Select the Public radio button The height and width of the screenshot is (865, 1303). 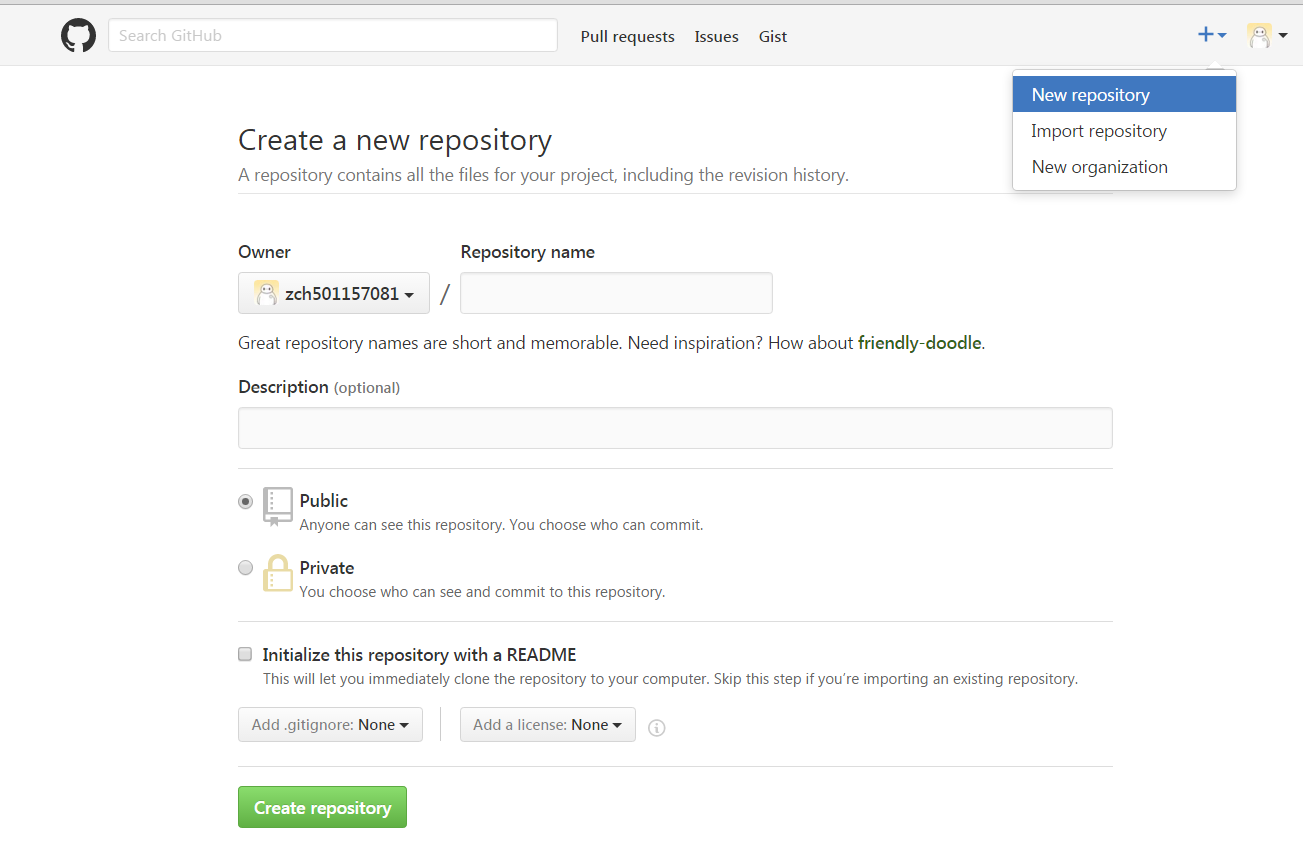246,501
